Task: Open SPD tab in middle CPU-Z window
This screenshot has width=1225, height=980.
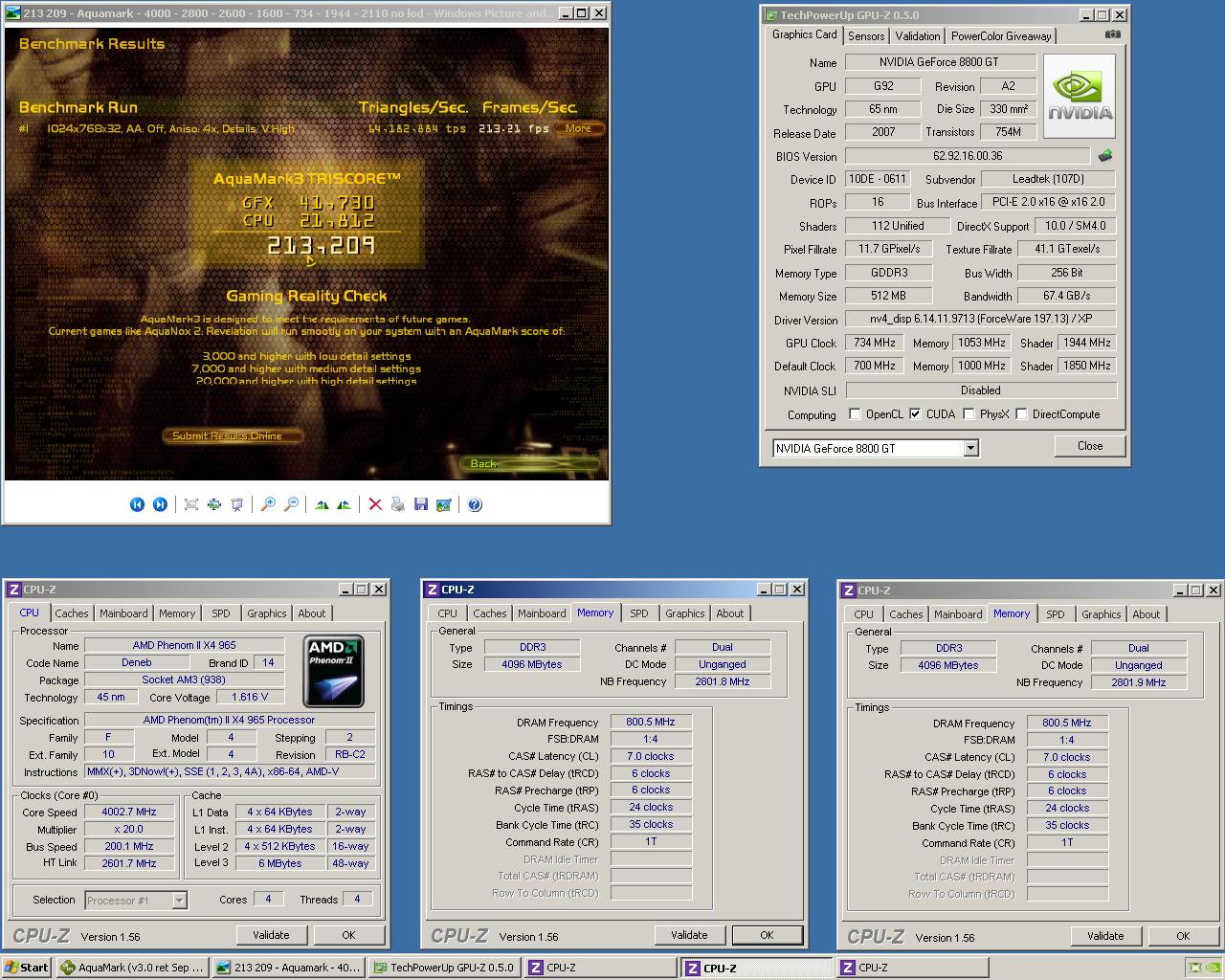Action: coord(639,613)
